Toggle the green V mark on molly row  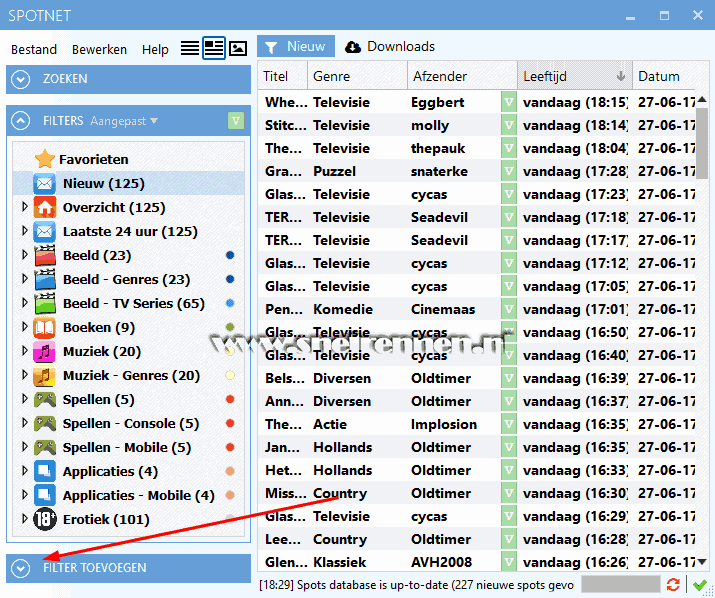508,125
